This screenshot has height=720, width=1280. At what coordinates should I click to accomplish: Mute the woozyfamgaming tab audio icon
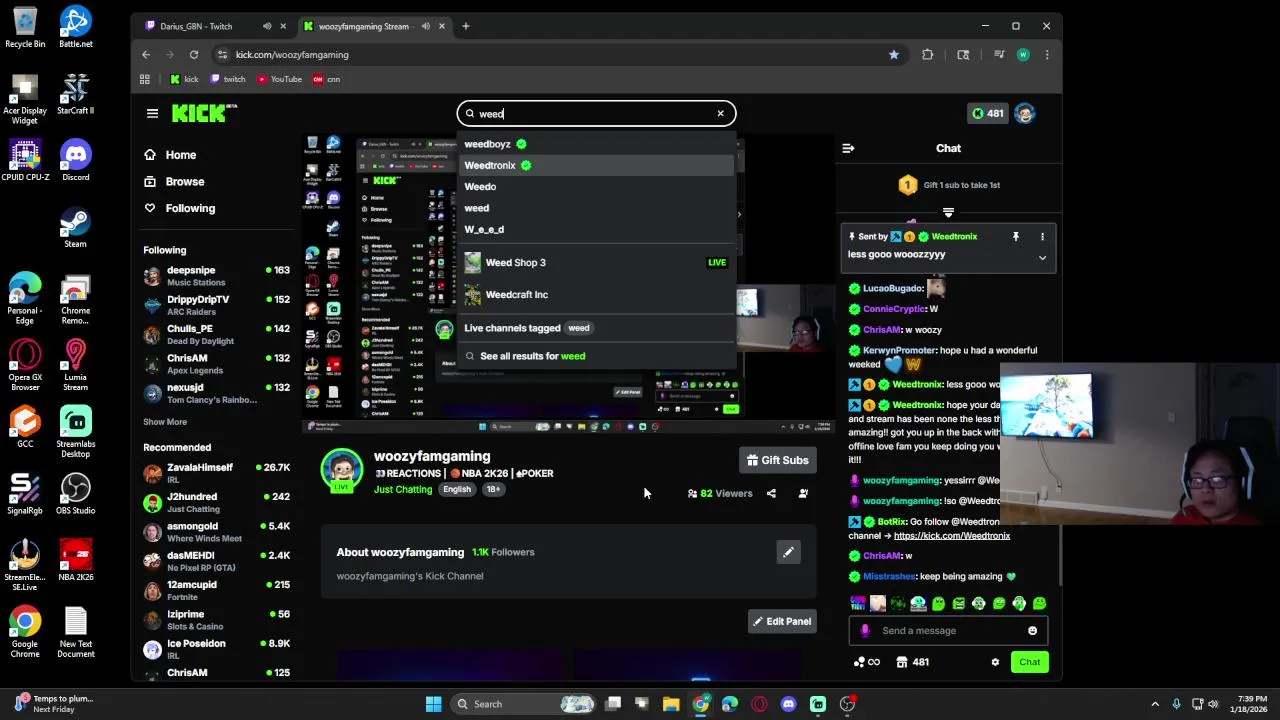coord(426,26)
